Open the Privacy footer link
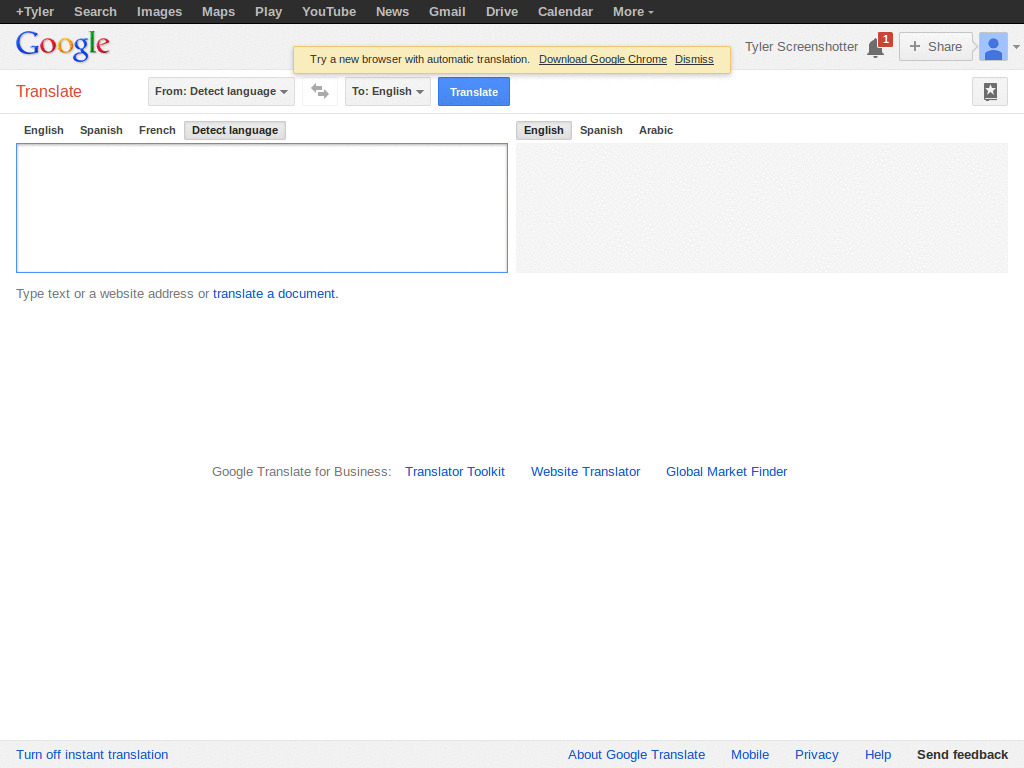Viewport: 1024px width, 768px height. 817,754
